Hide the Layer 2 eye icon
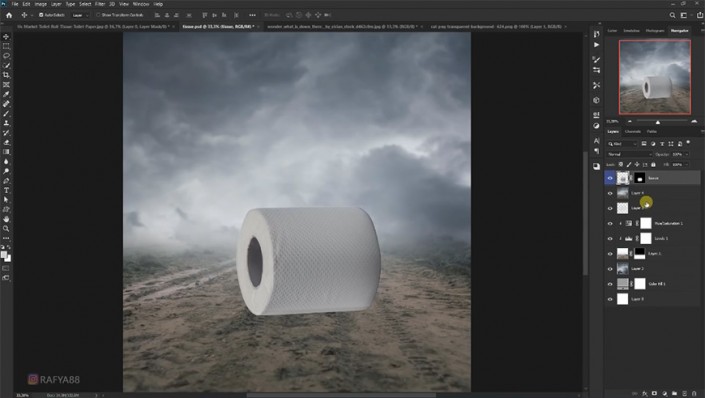705x398 pixels. [x=610, y=269]
